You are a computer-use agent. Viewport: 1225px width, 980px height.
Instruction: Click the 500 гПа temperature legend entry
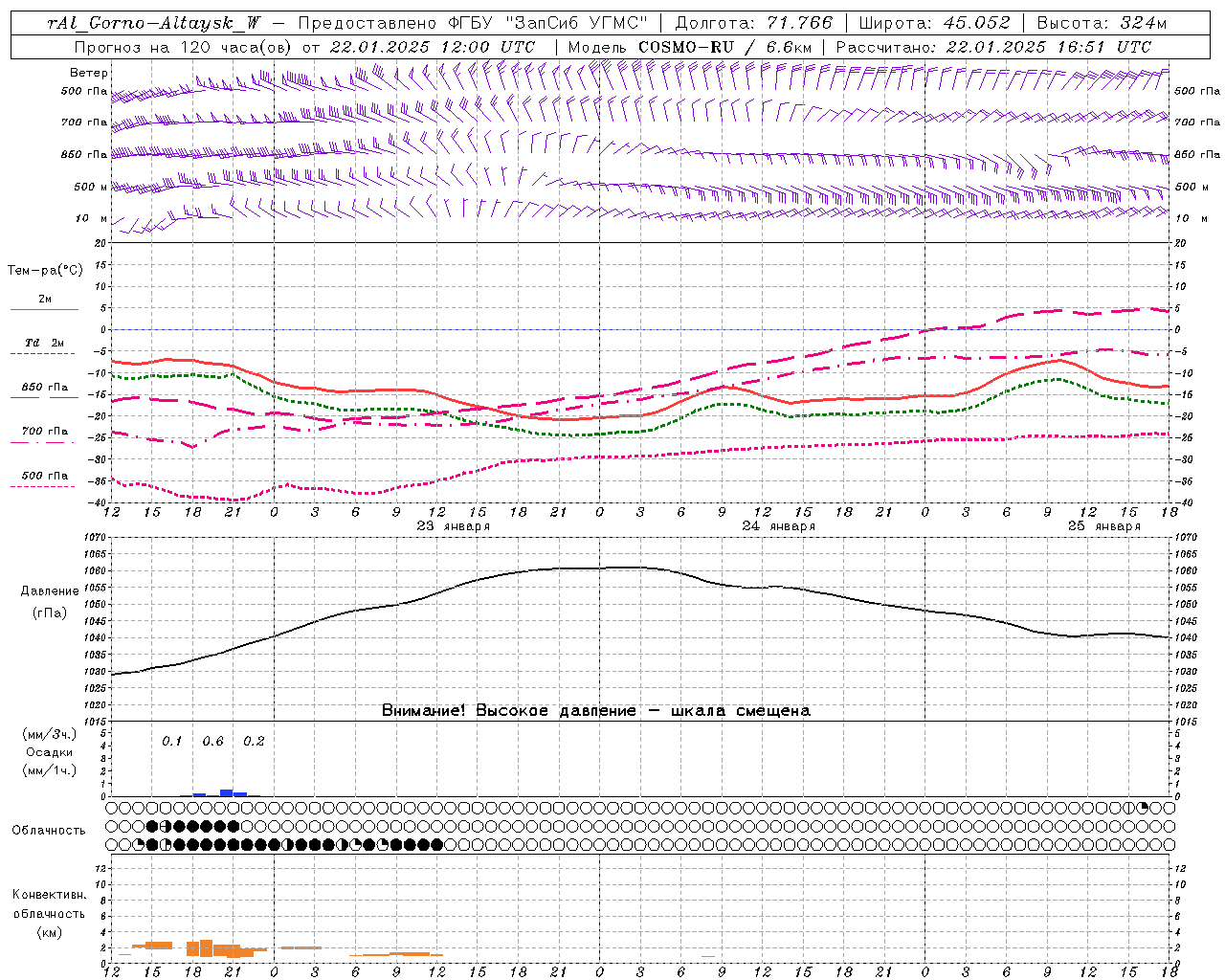point(45,476)
